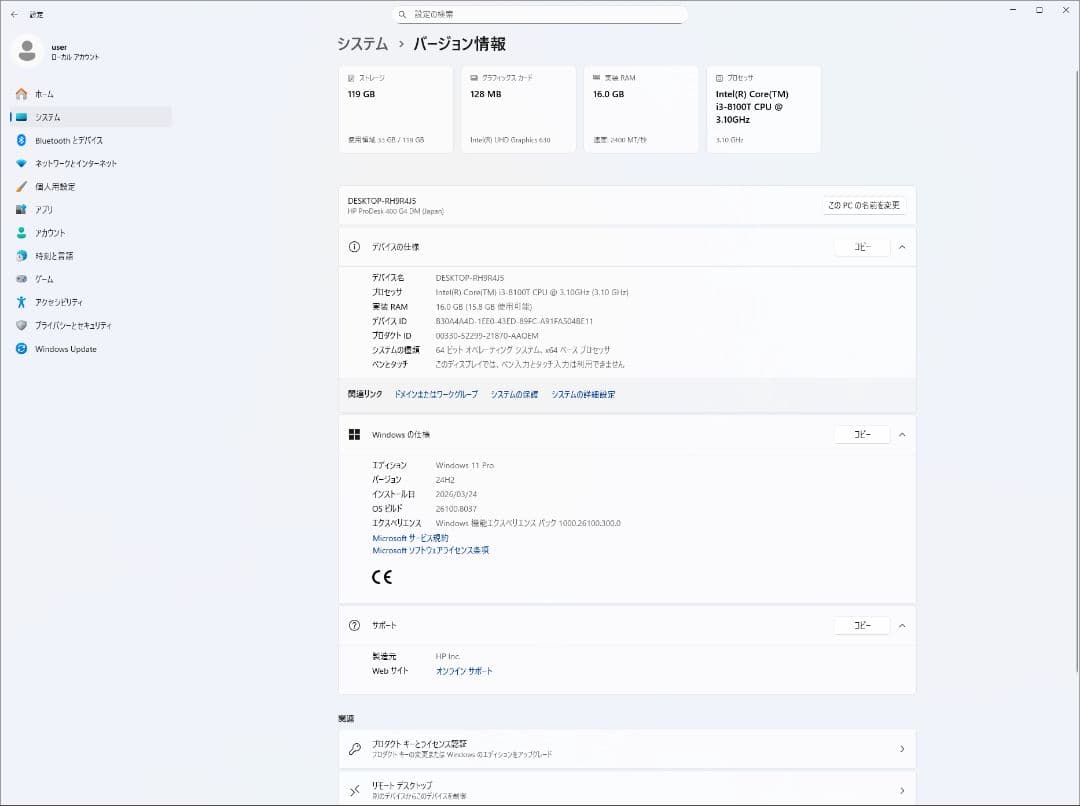The image size is (1080, 806).
Task: Click the システム monitor icon
Action: 21,117
